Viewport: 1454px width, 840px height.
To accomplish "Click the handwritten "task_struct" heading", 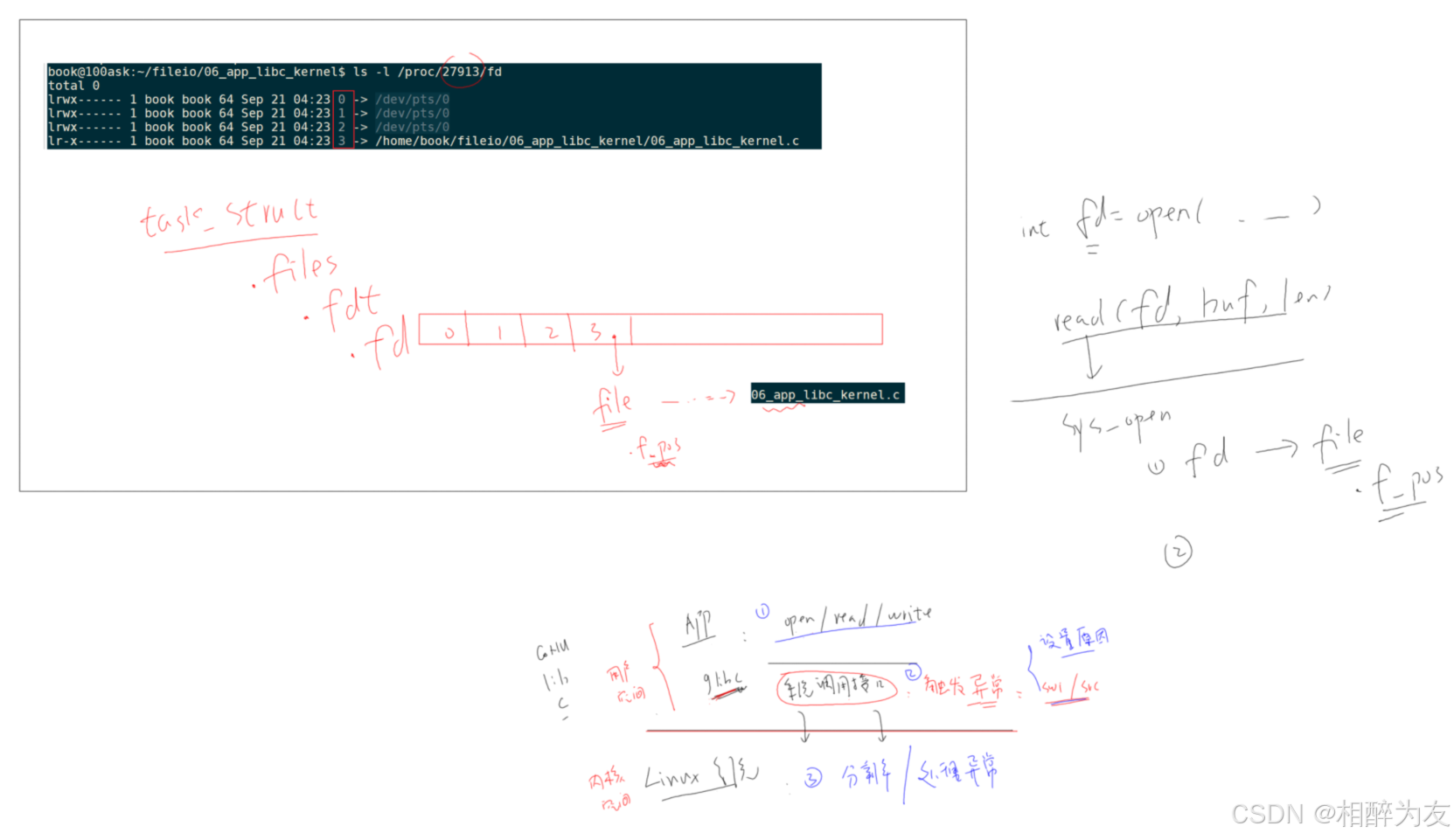I will (x=229, y=219).
